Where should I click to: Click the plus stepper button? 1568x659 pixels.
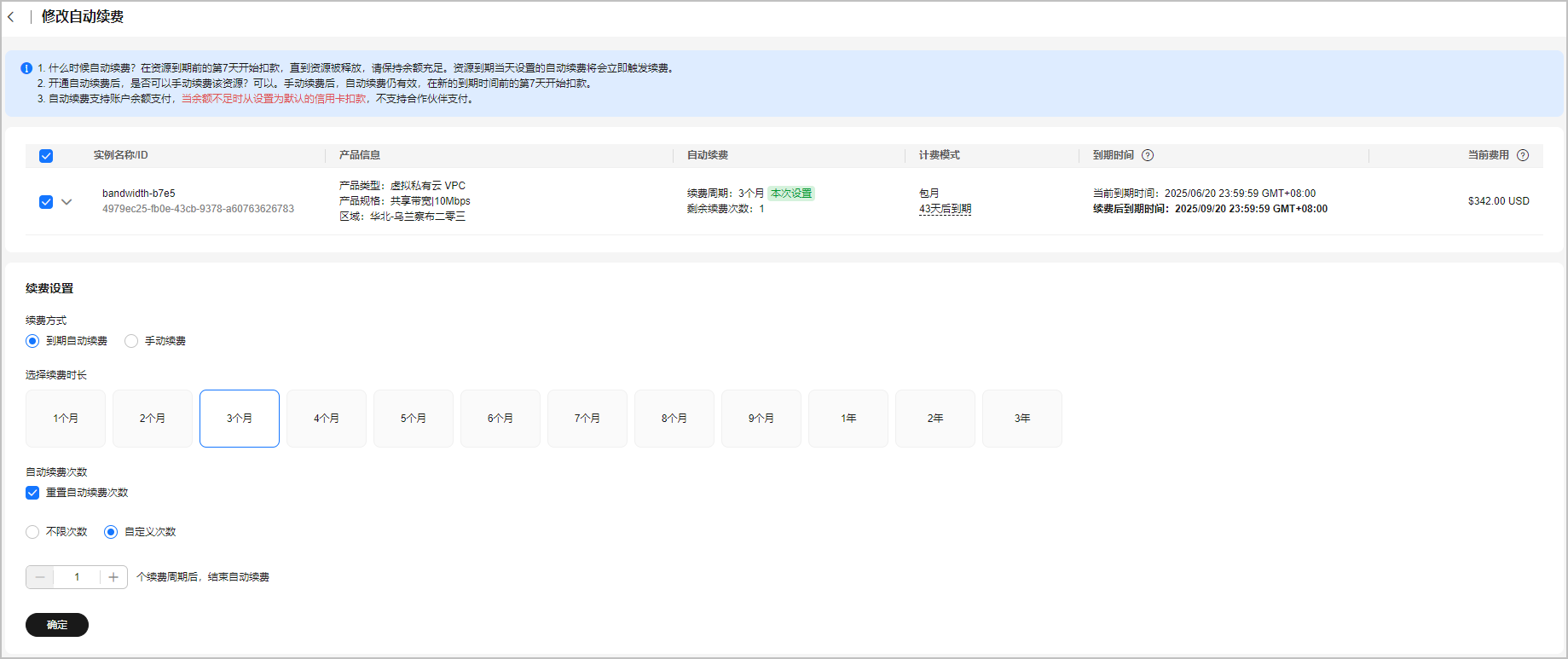(x=113, y=577)
